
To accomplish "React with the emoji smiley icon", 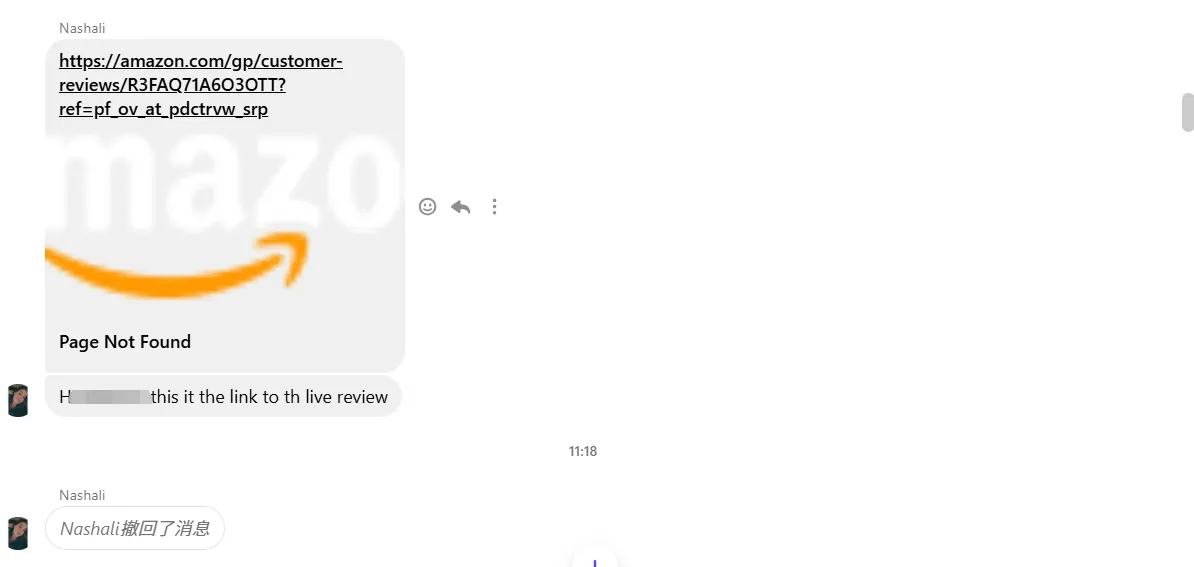I will 427,206.
